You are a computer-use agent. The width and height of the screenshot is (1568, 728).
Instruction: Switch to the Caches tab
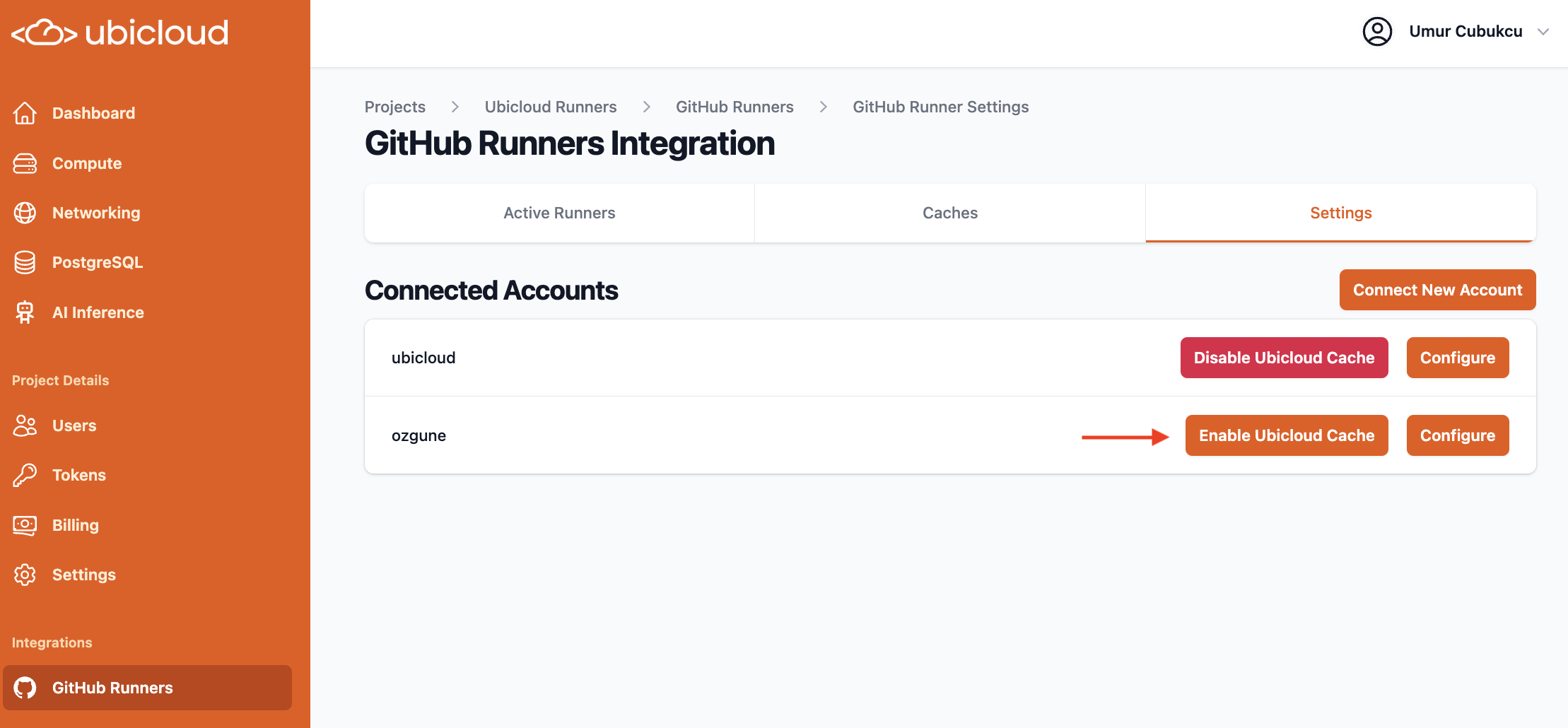tap(950, 213)
